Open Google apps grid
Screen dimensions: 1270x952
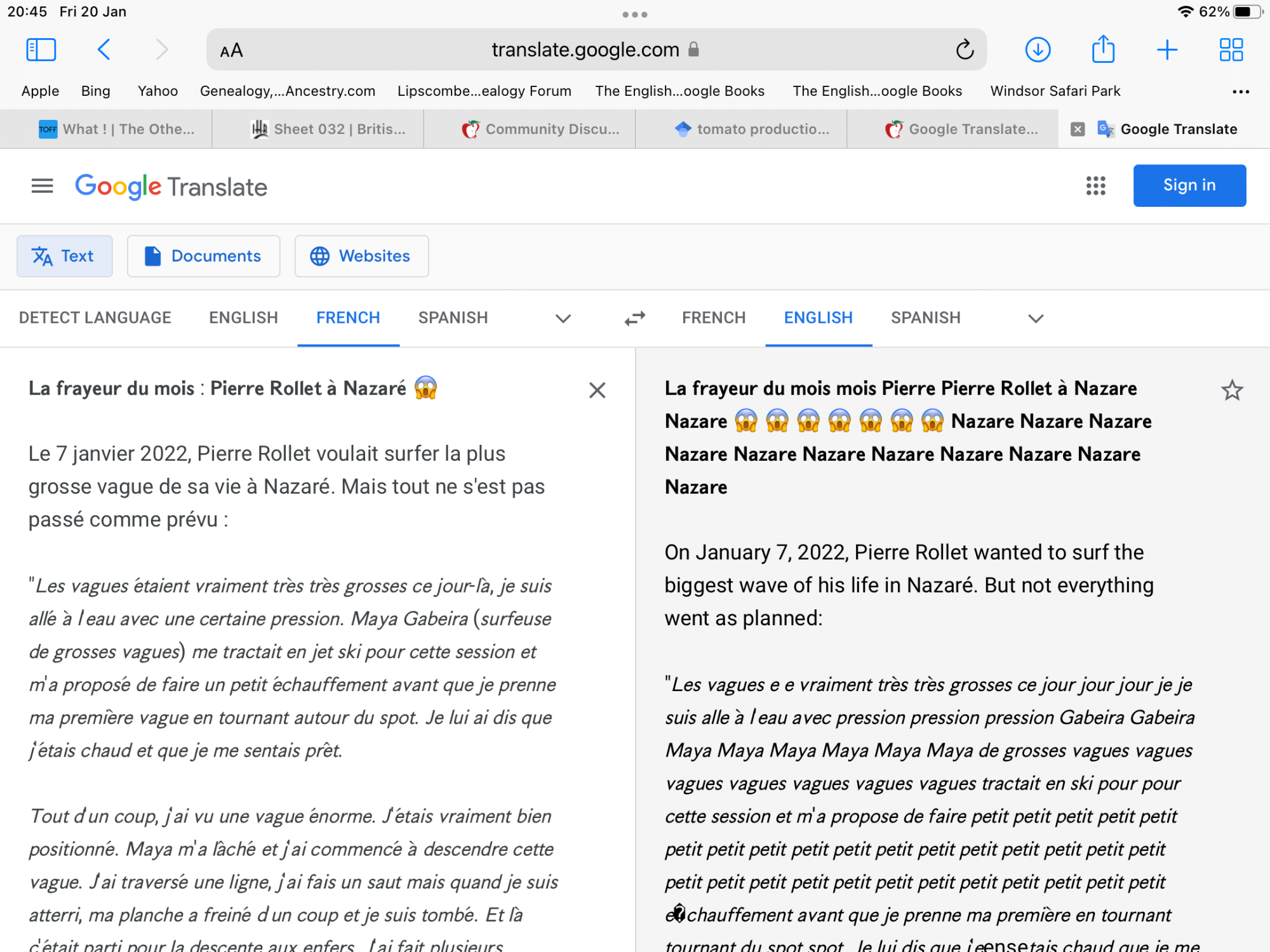(1095, 185)
